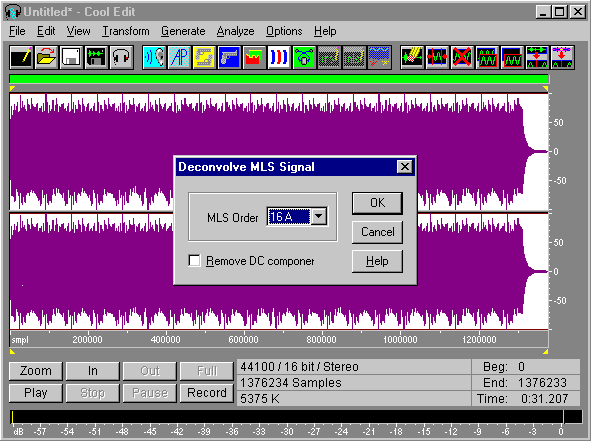Click the red X waveform delete icon

462,58
